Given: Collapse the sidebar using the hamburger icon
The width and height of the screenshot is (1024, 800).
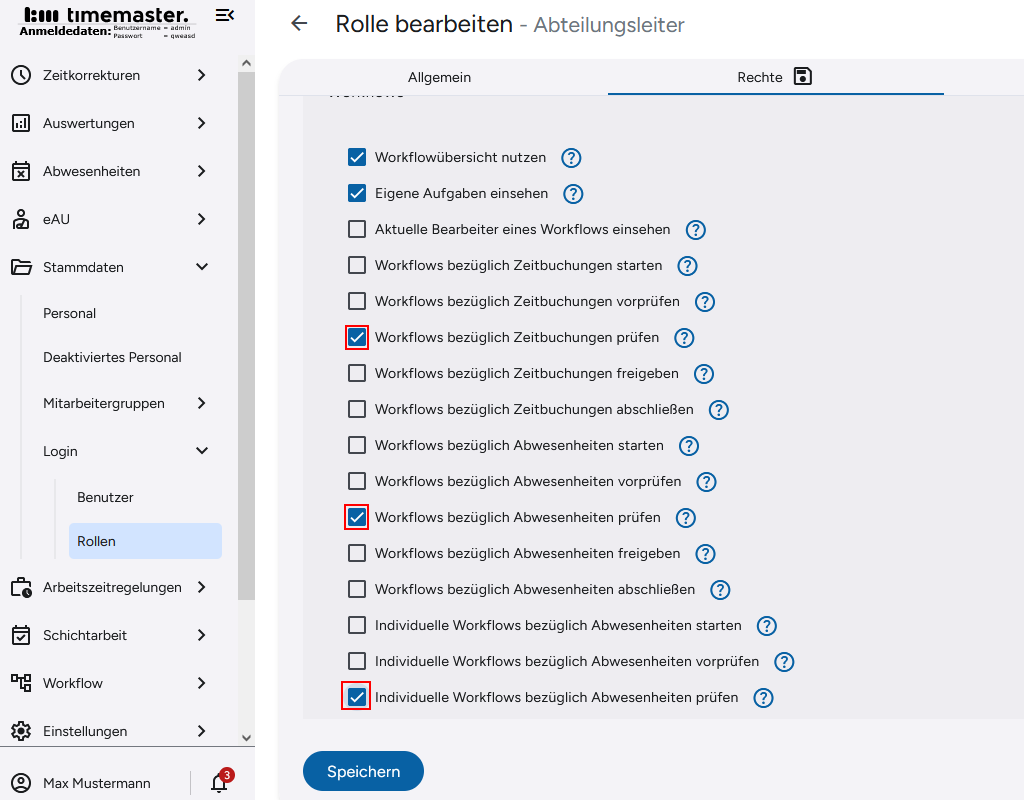Looking at the screenshot, I should 224,15.
